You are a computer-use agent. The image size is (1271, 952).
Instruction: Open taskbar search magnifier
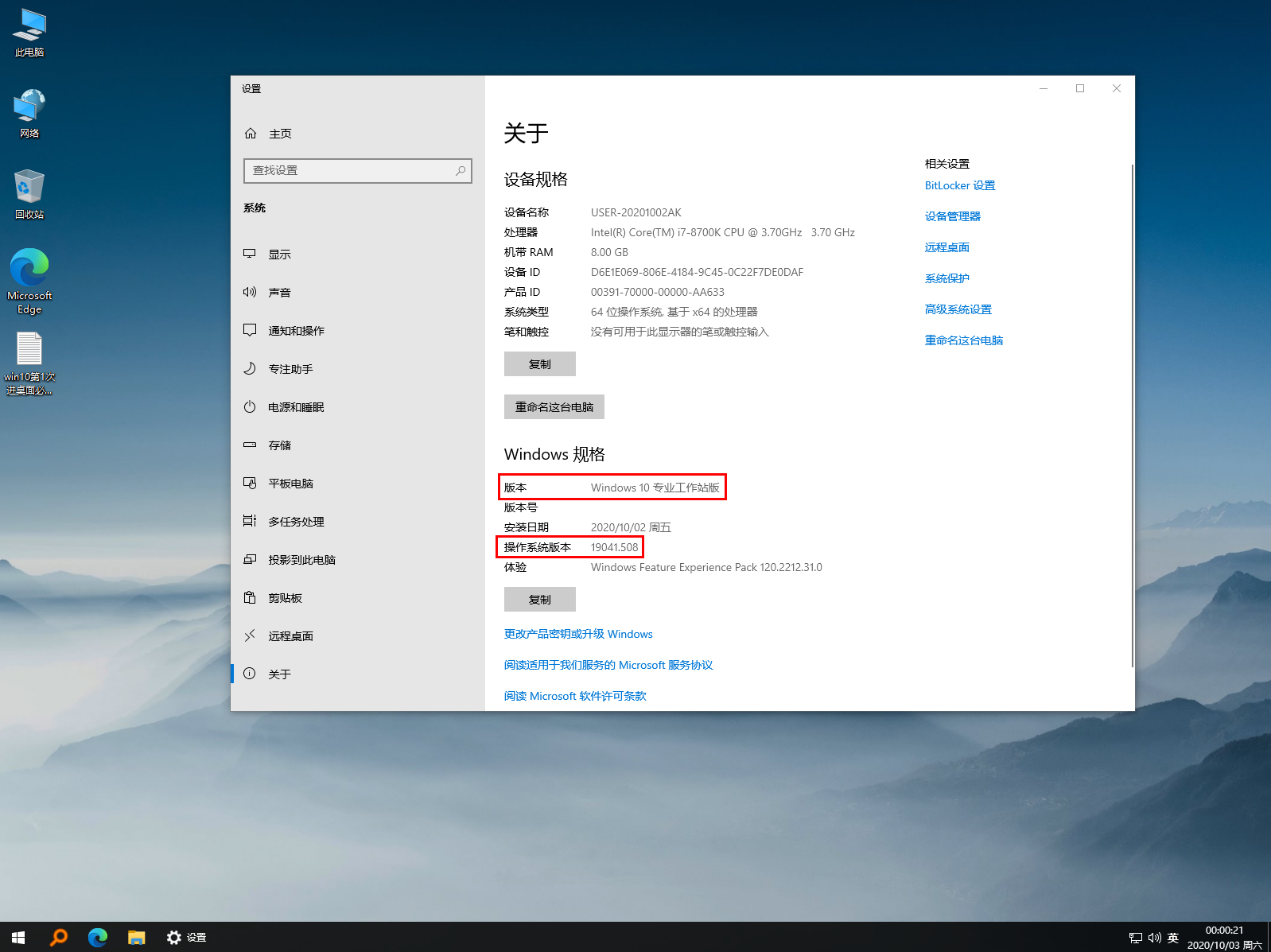coord(58,937)
